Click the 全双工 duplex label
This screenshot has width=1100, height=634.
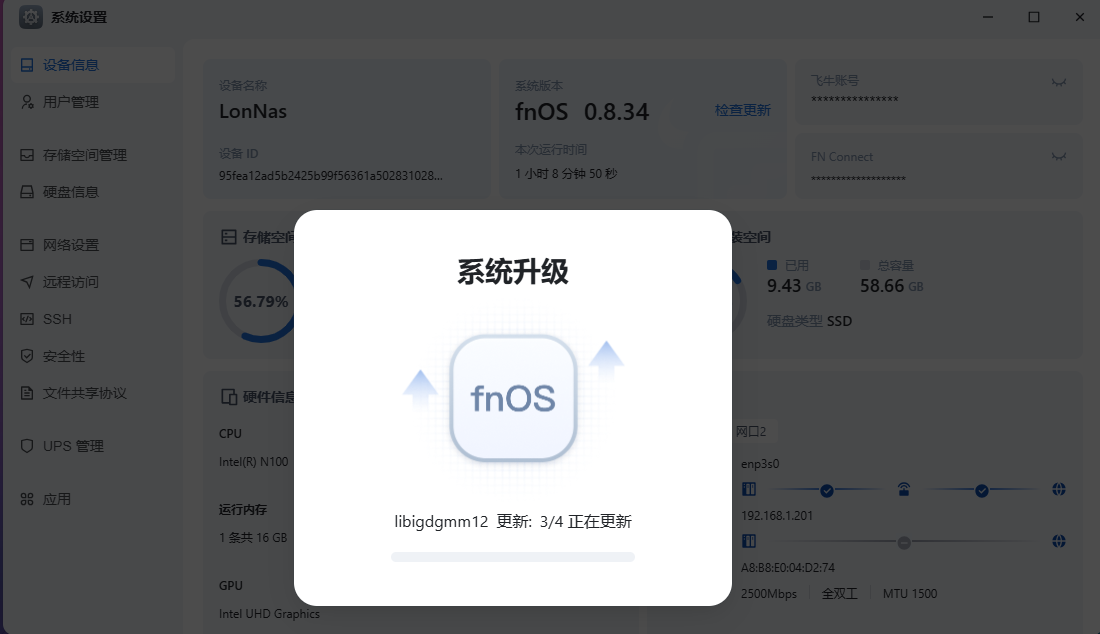tap(840, 593)
